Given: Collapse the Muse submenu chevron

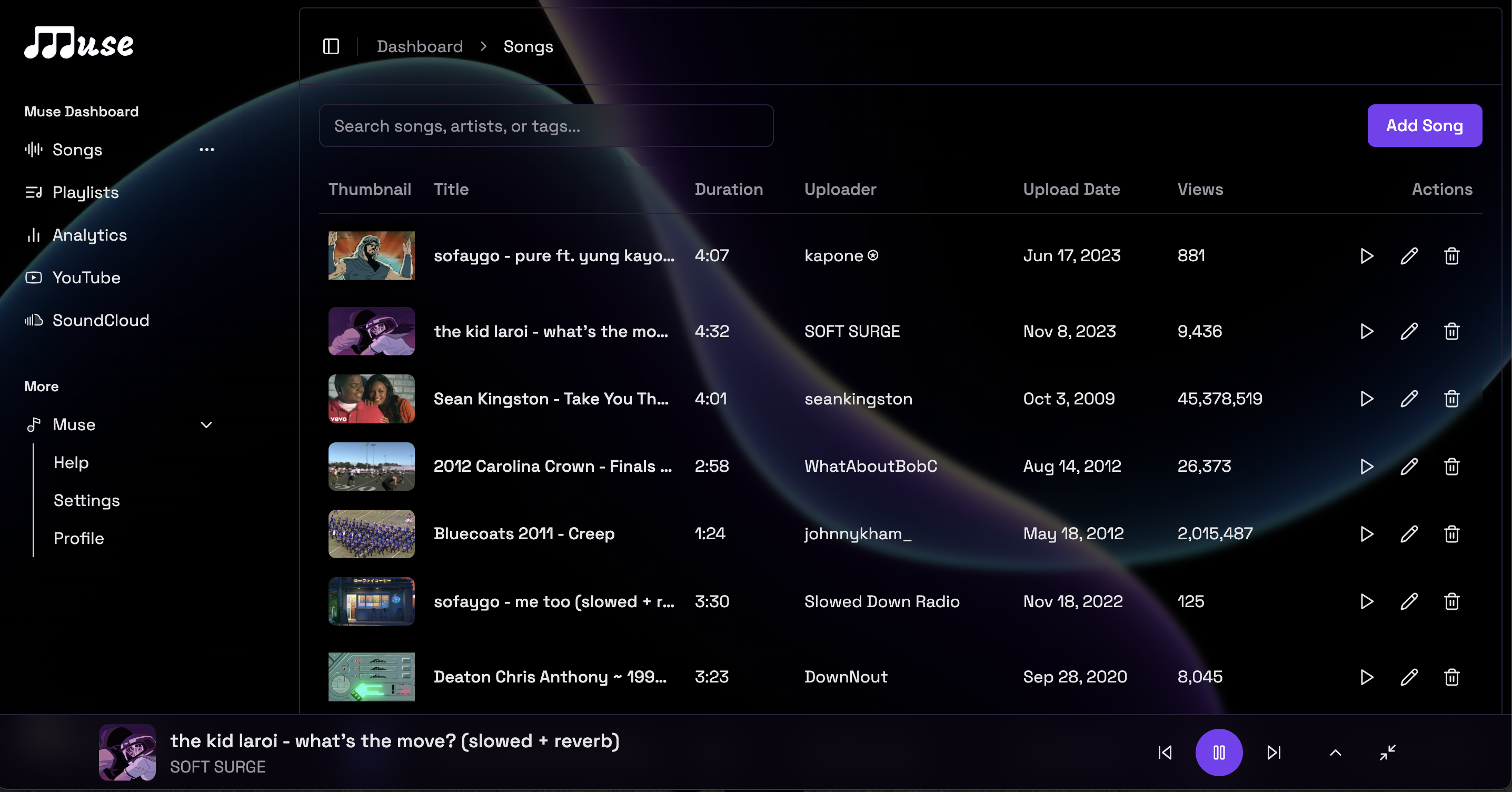Looking at the screenshot, I should 206,424.
